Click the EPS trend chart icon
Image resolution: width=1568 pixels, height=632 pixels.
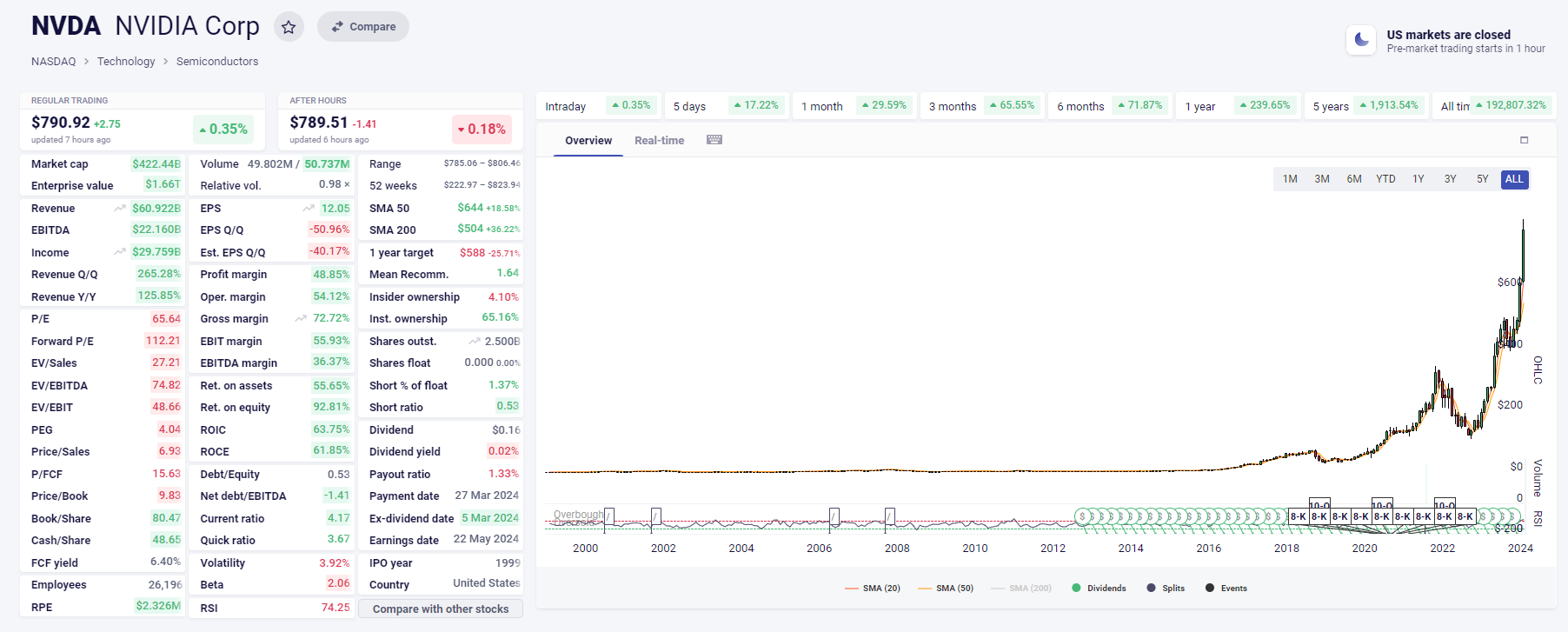click(309, 209)
